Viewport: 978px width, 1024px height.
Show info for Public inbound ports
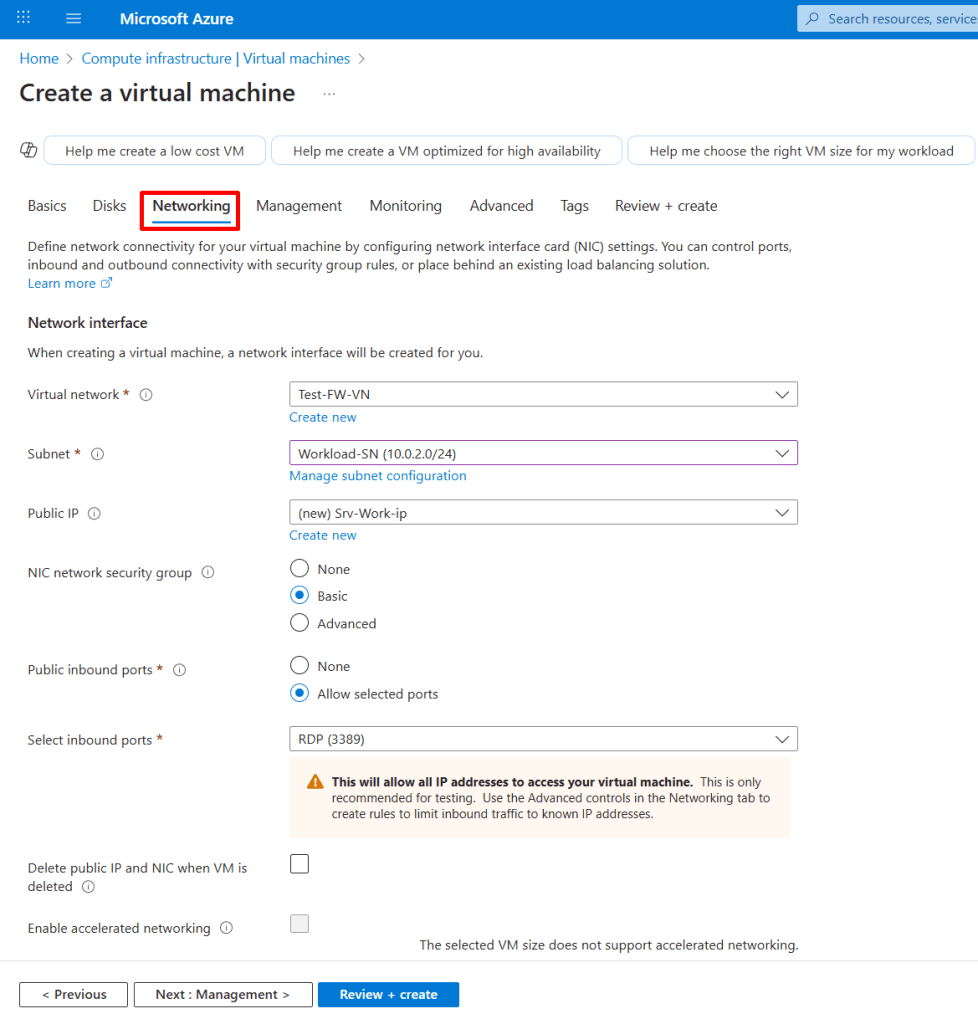click(x=180, y=670)
